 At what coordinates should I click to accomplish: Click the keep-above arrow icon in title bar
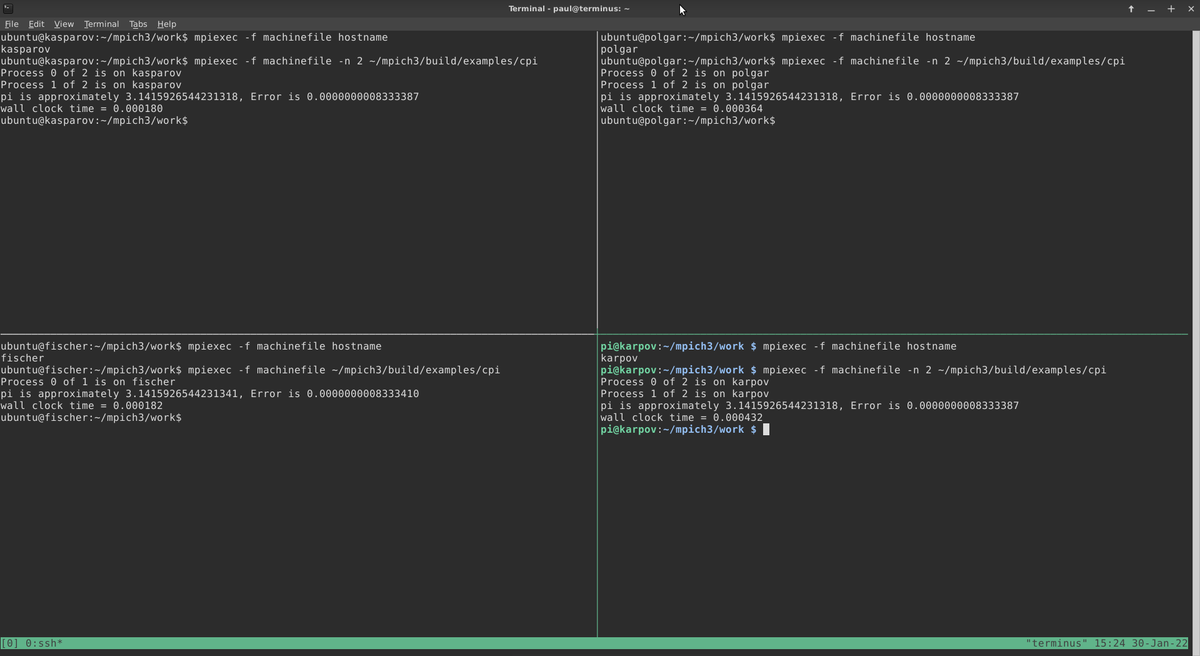1131,9
